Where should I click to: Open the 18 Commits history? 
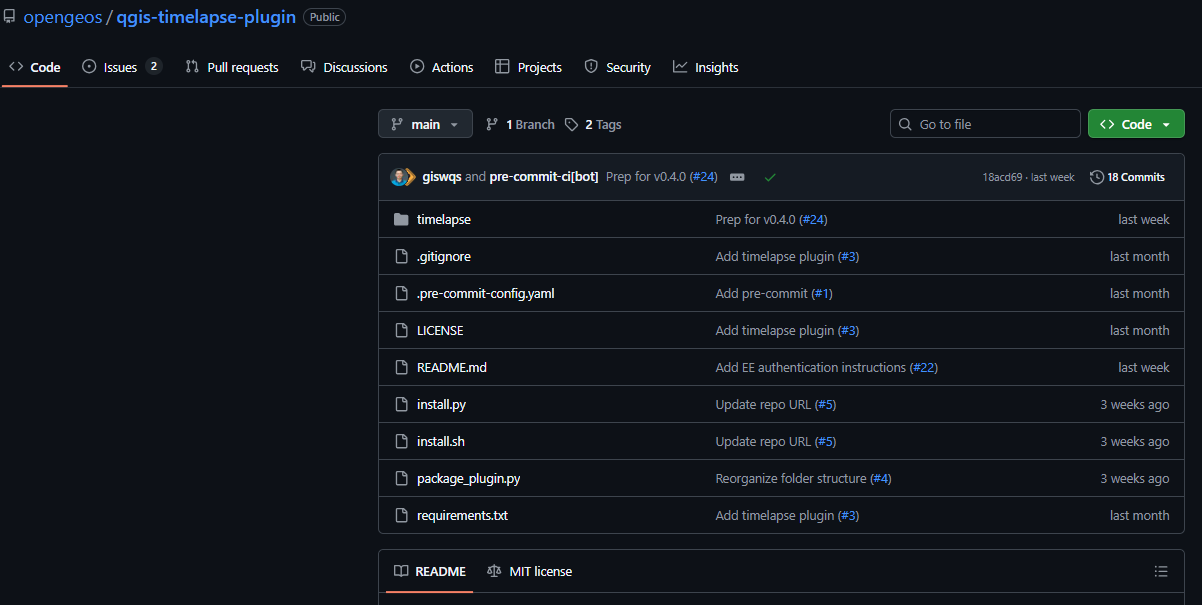(x=1127, y=177)
